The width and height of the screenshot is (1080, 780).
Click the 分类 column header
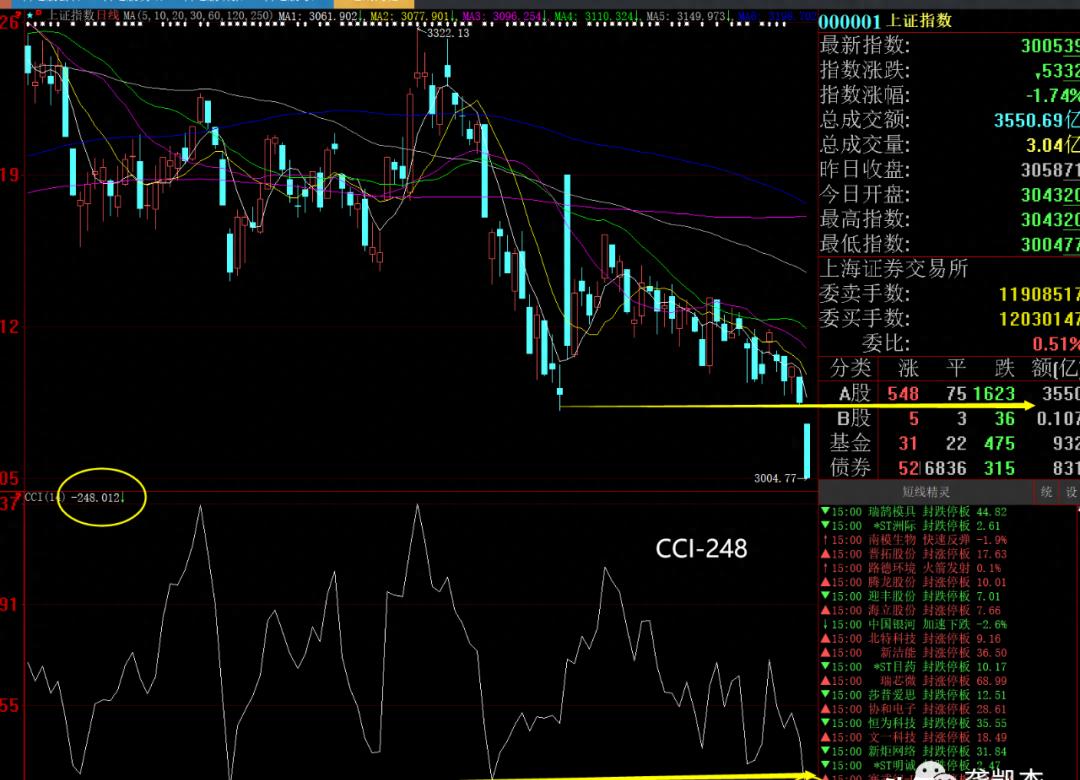click(851, 369)
